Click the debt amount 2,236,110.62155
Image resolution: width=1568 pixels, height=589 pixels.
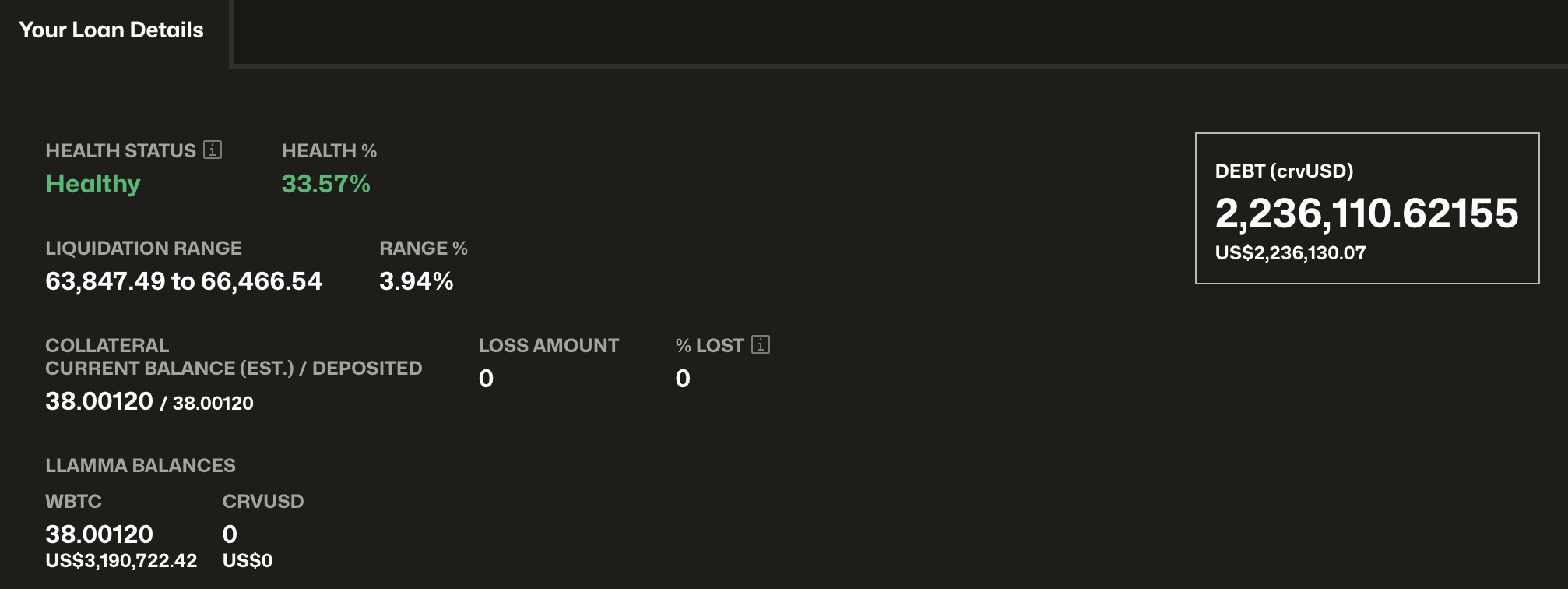tap(1366, 213)
